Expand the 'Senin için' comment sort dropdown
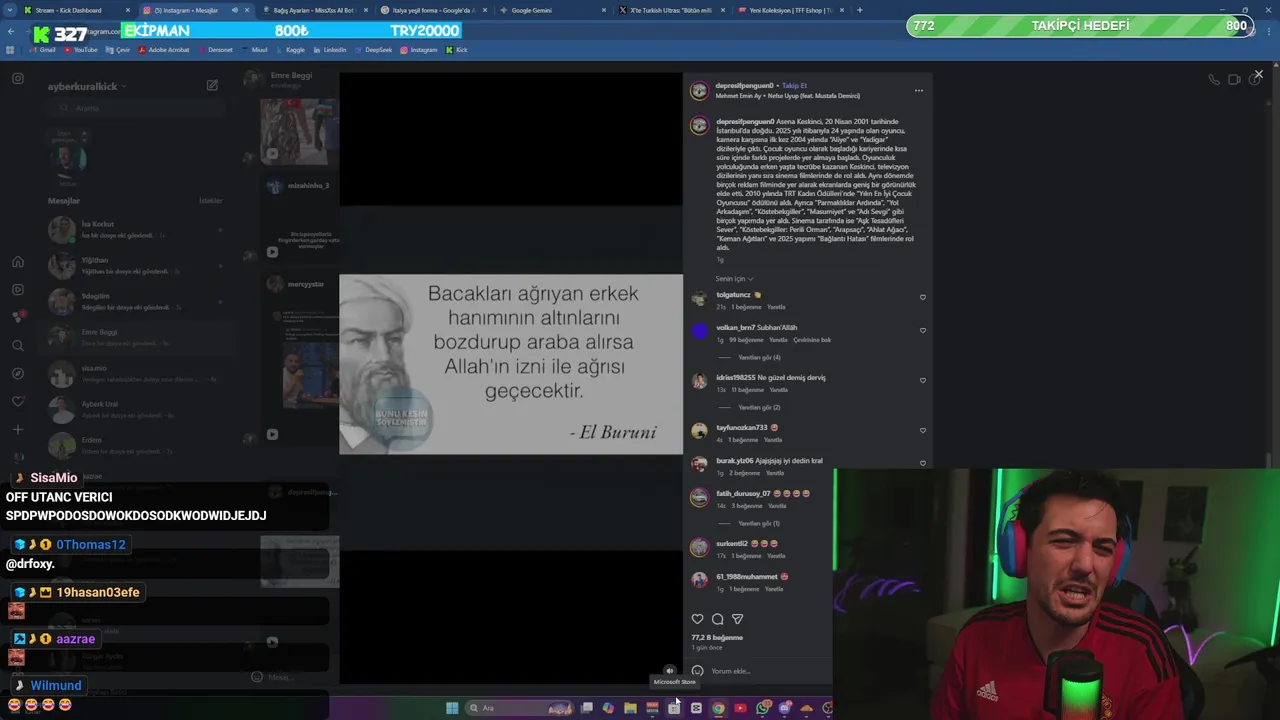The height and width of the screenshot is (720, 1280). pos(734,279)
